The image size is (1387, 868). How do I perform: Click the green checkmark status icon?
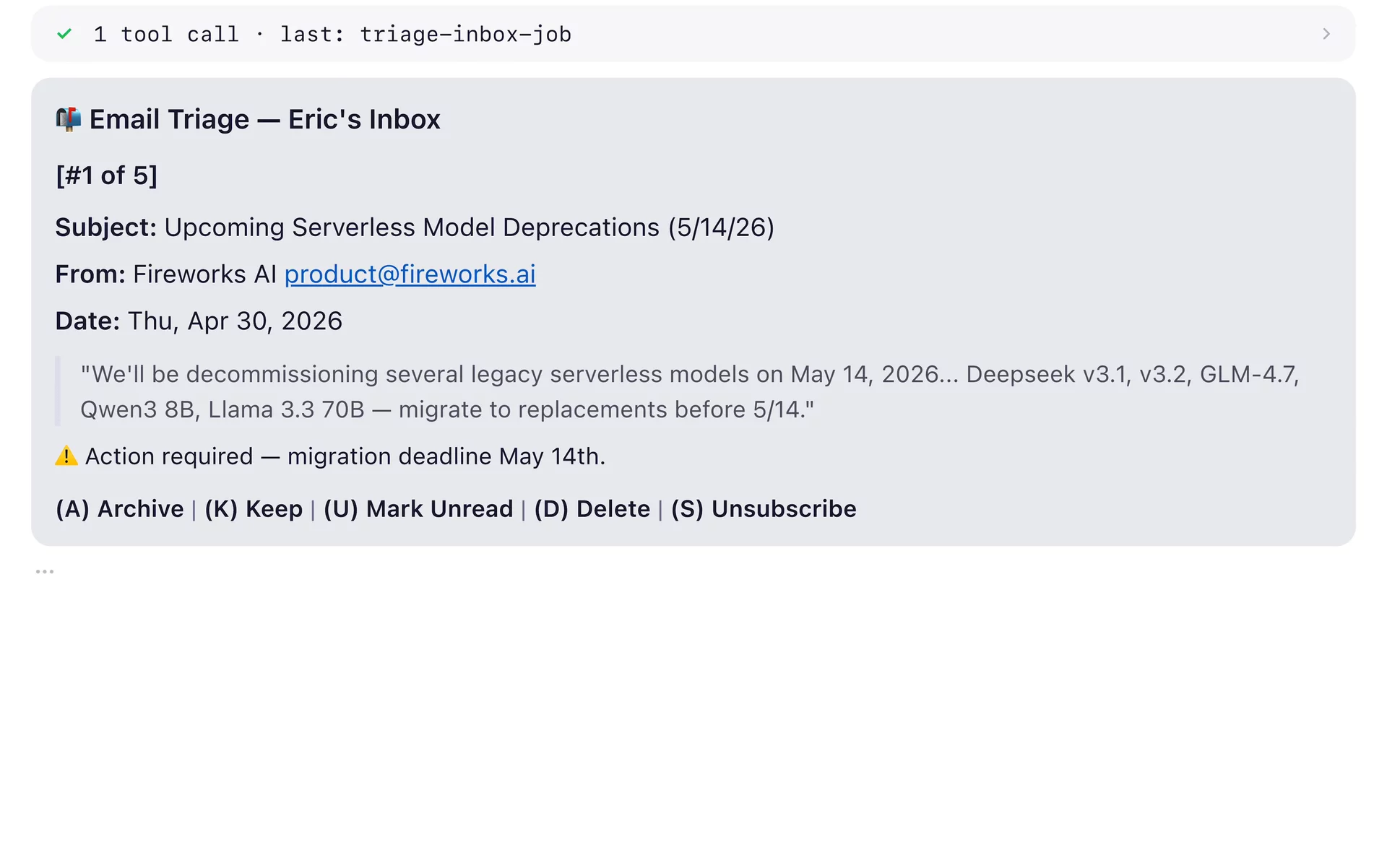pos(64,34)
